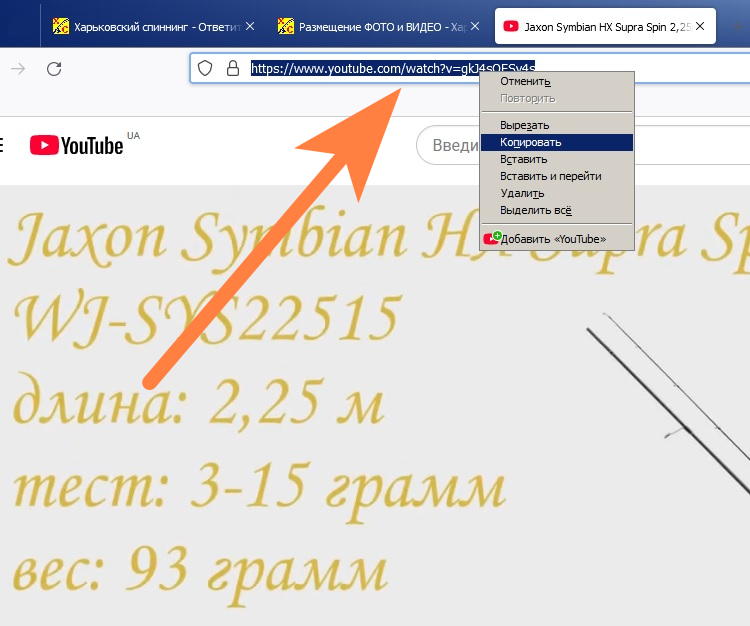Click the selected YouTube URL in address bar
The image size is (750, 626).
393,68
